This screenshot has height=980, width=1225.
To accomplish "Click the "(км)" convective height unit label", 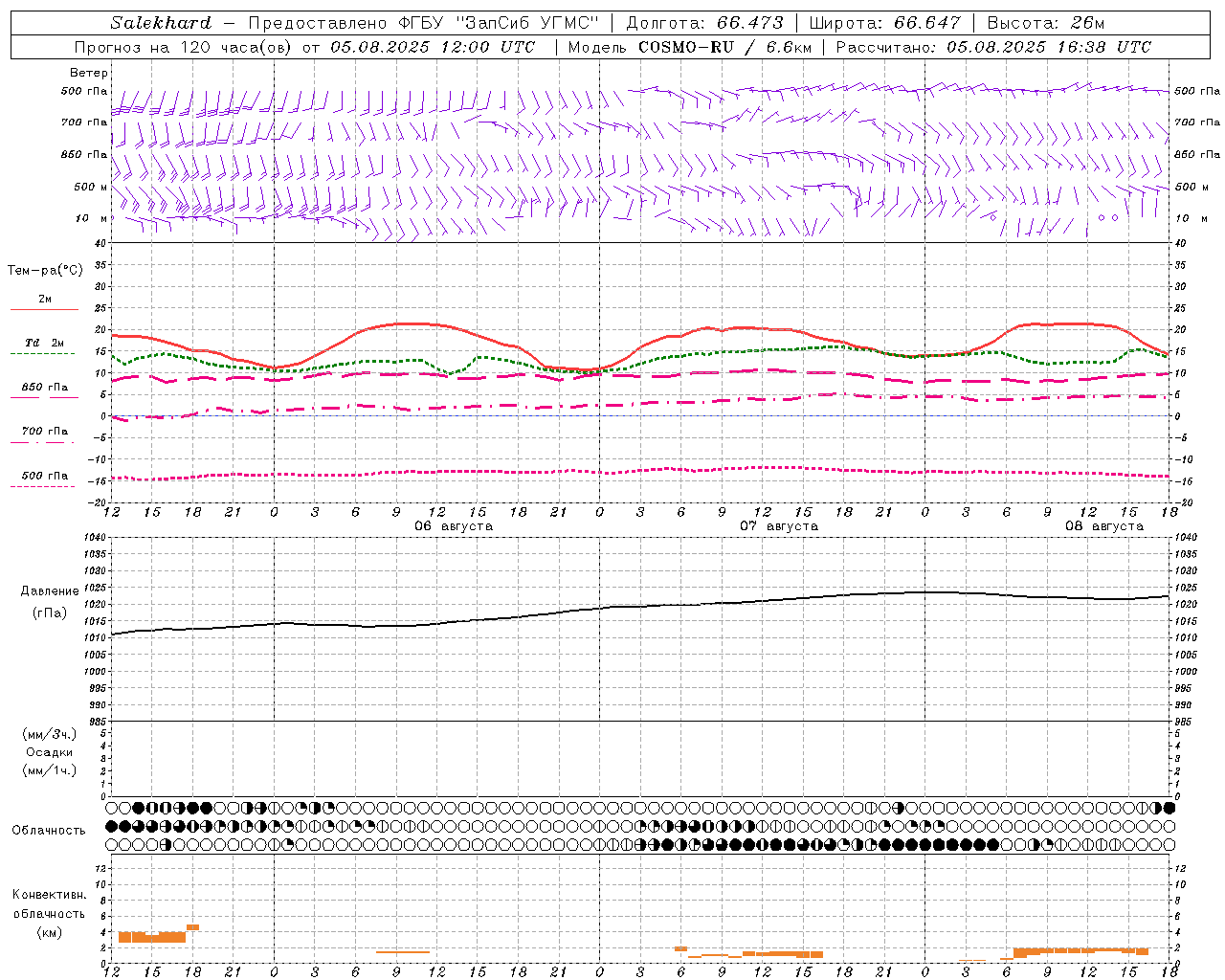I will pos(49,932).
